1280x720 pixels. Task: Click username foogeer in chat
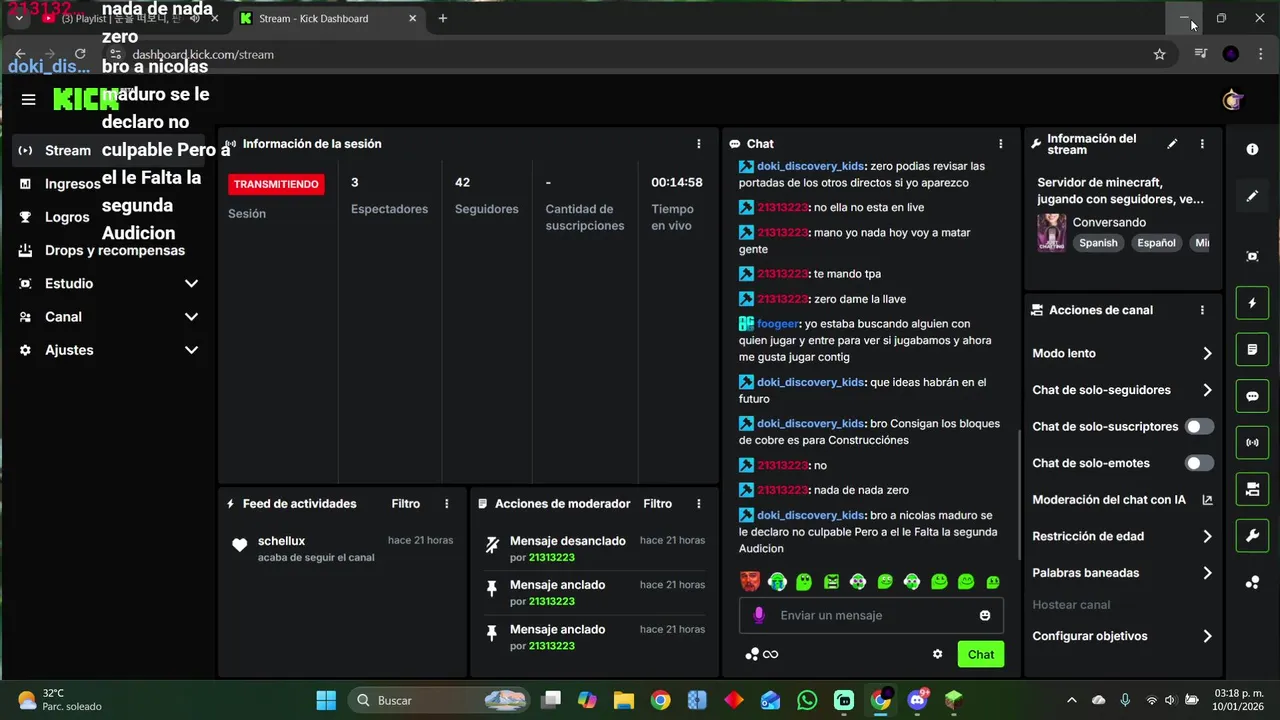(778, 324)
